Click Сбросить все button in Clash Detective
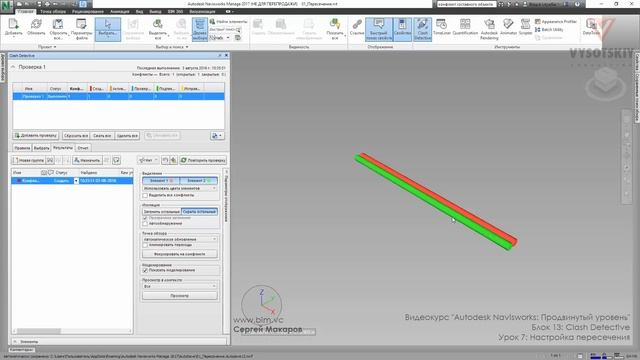640x360 pixels. tap(76, 136)
